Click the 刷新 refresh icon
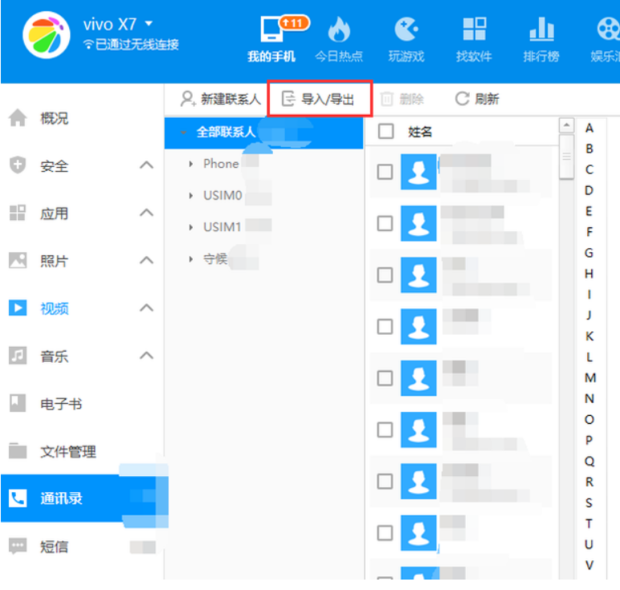 [462, 99]
